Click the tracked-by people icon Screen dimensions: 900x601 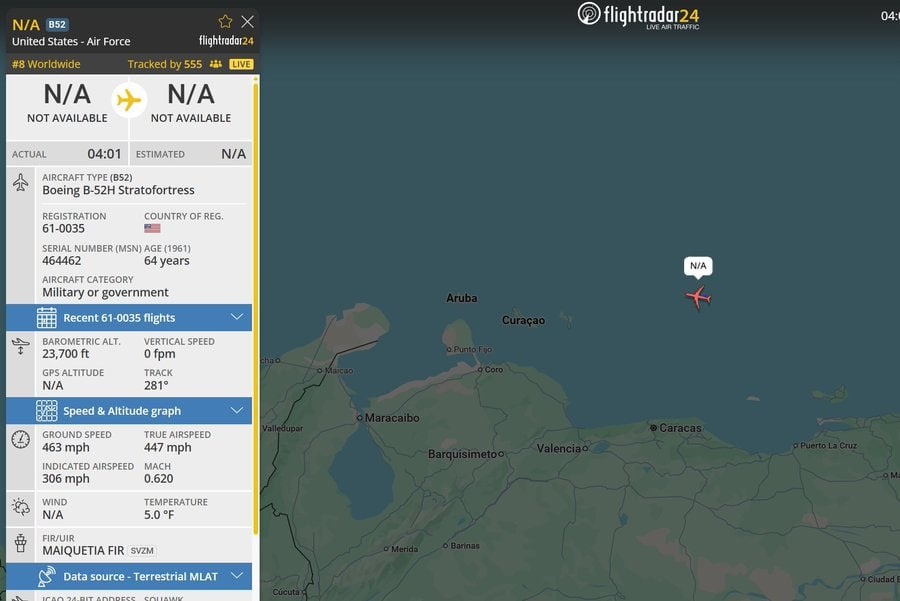pyautogui.click(x=216, y=64)
